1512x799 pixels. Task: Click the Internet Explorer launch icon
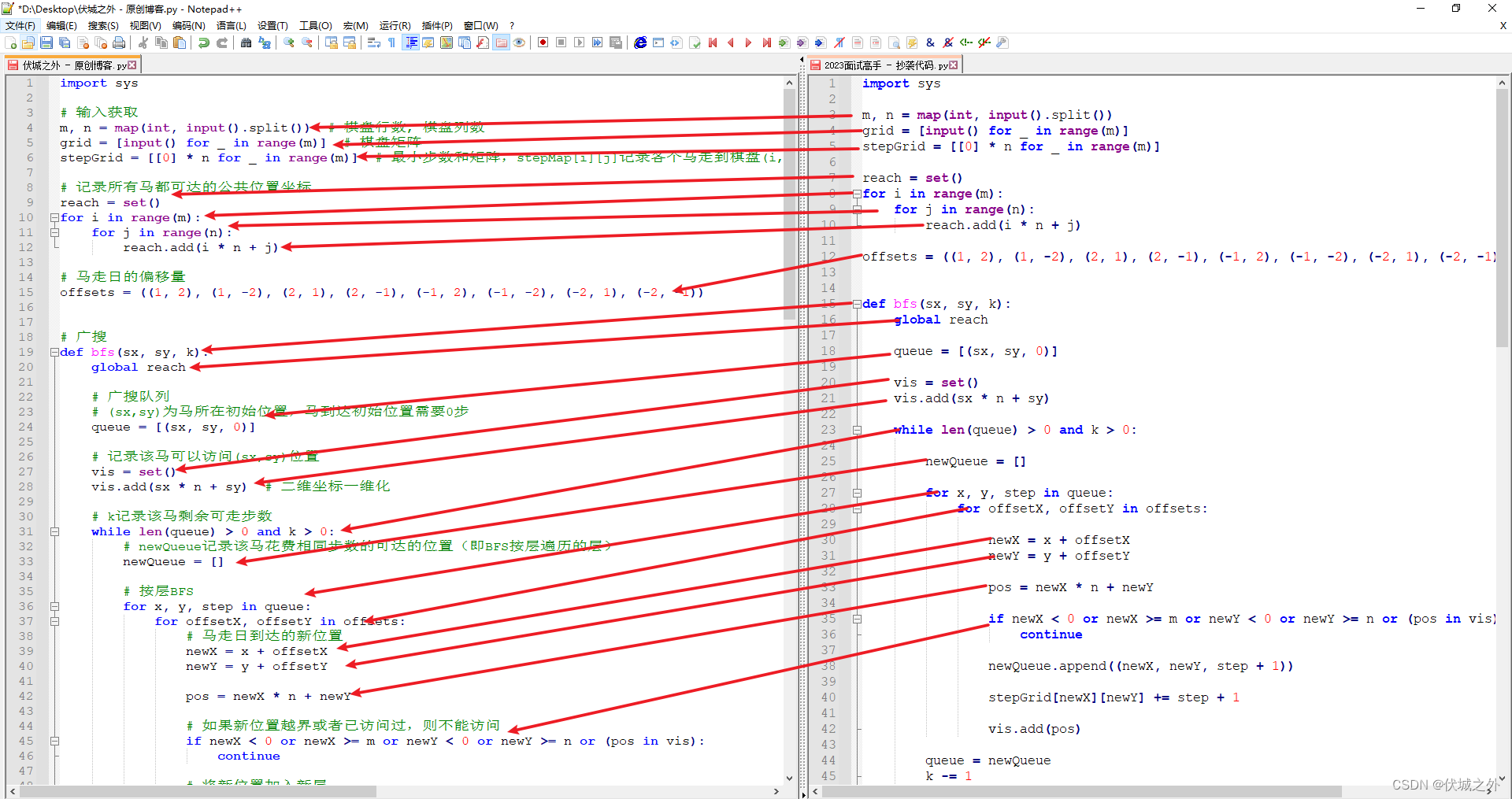pyautogui.click(x=640, y=43)
